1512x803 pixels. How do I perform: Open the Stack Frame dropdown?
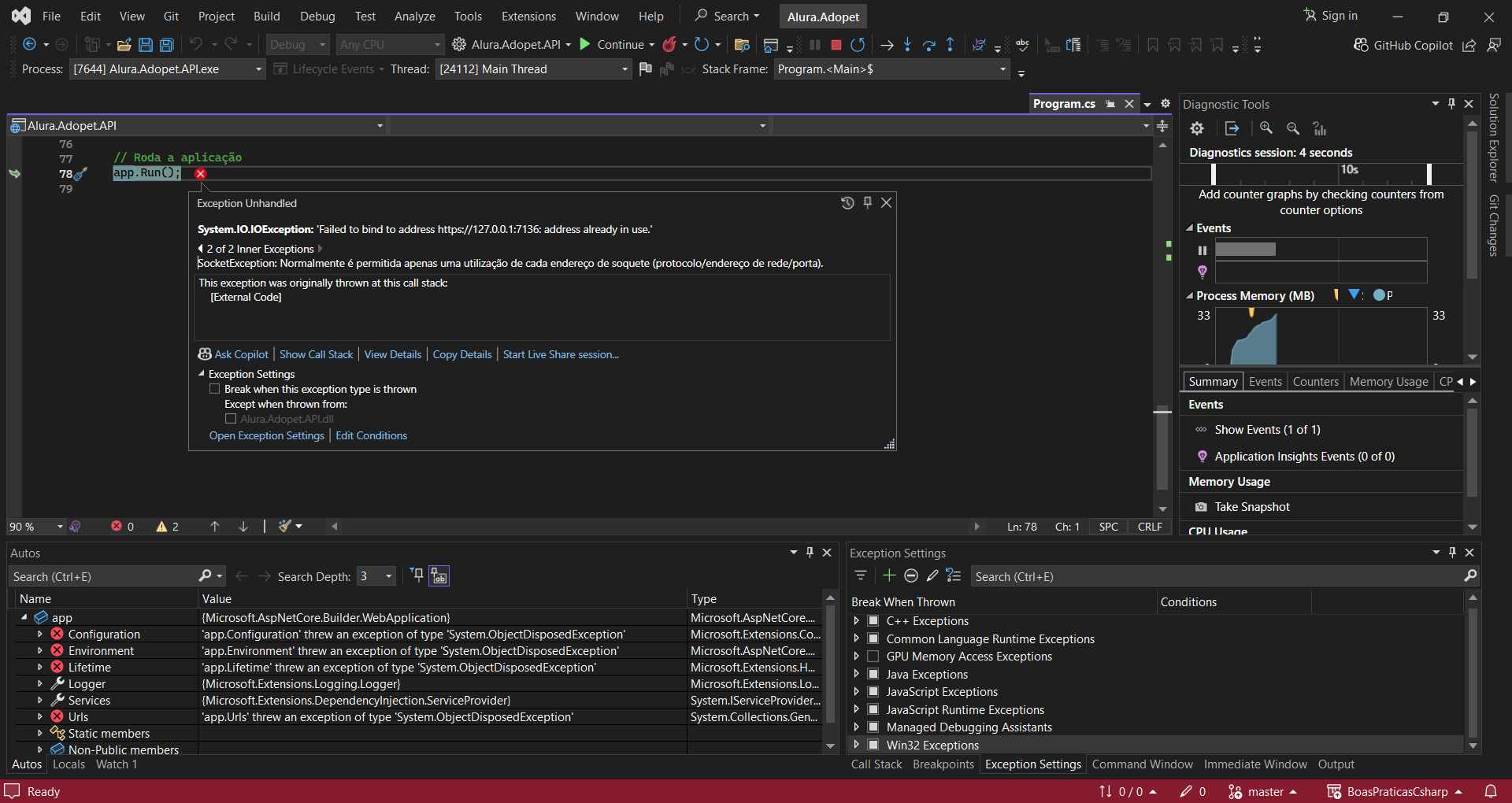click(x=891, y=69)
